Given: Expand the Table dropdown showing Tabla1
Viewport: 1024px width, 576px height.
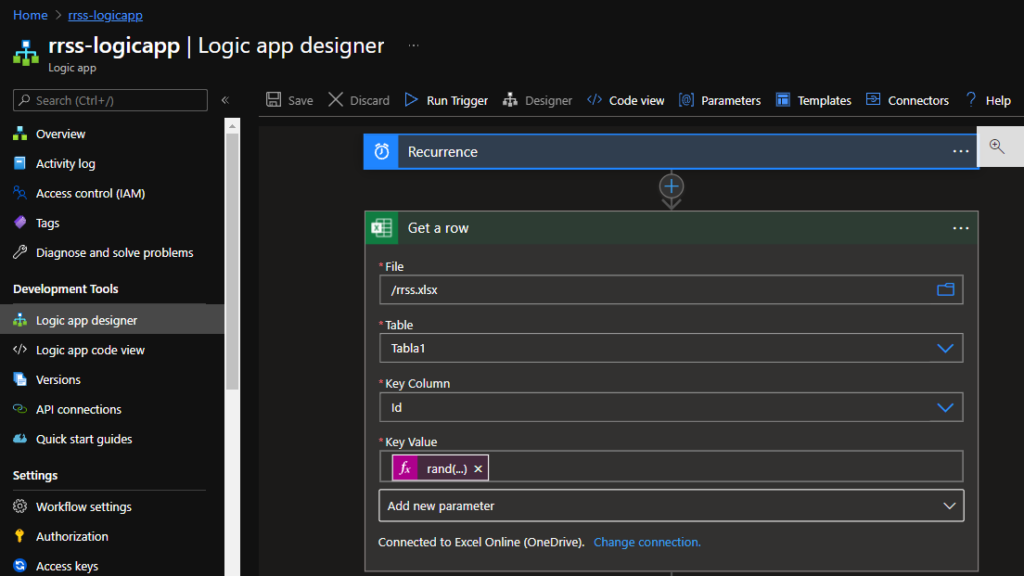Looking at the screenshot, I should 945,348.
